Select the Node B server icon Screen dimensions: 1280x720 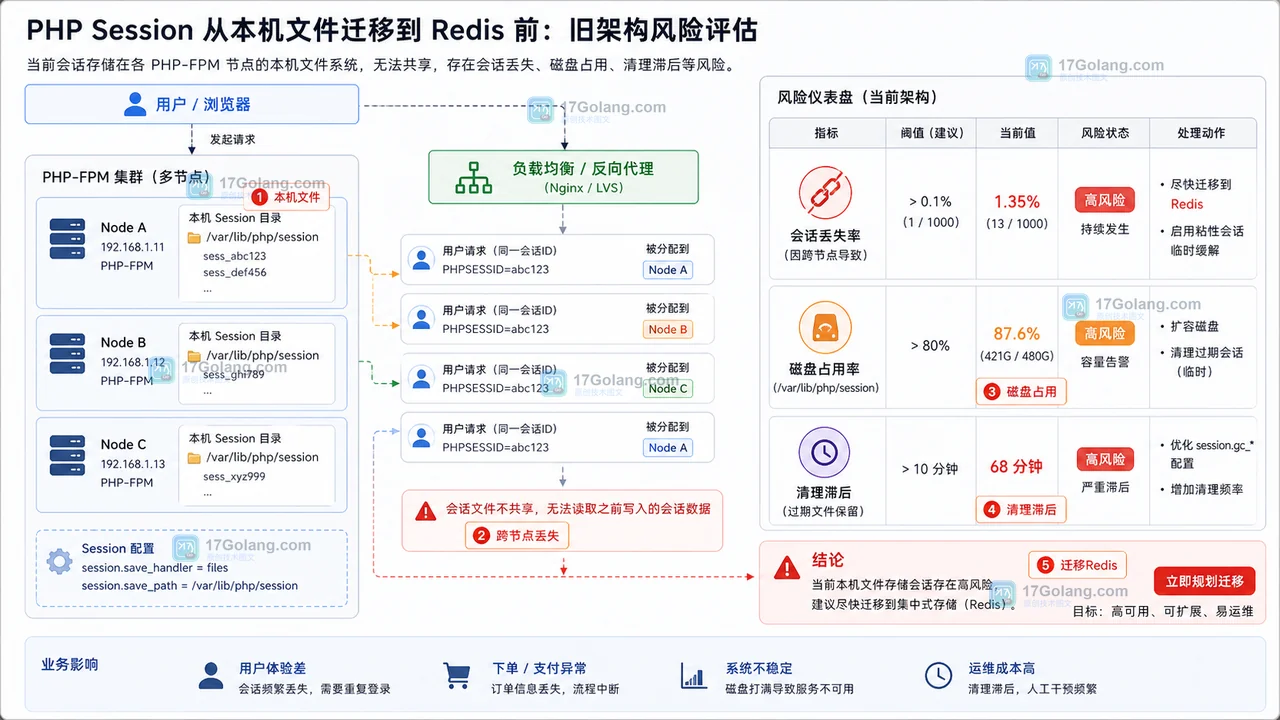(67, 355)
